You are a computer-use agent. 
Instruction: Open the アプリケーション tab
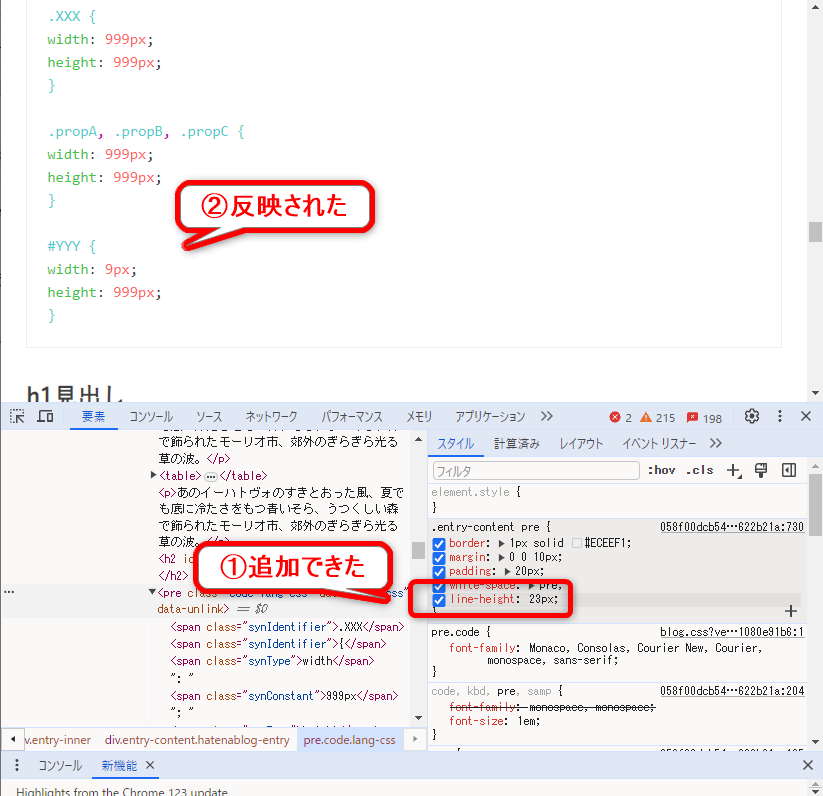click(490, 417)
